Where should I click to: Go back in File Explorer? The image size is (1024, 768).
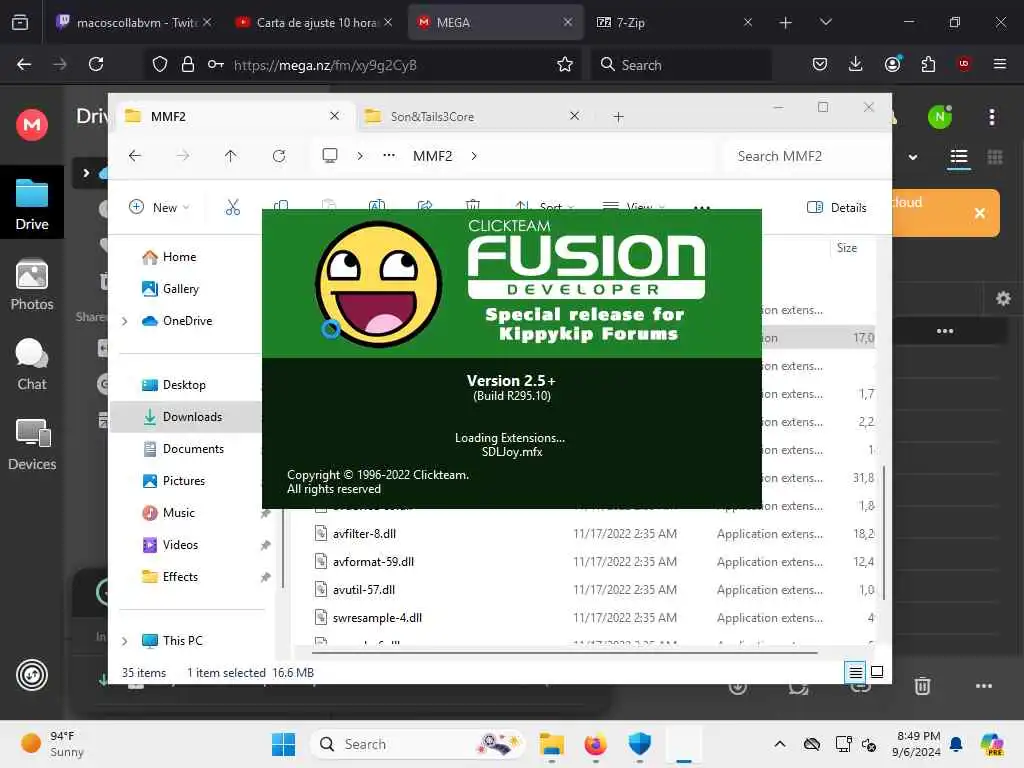pos(135,155)
